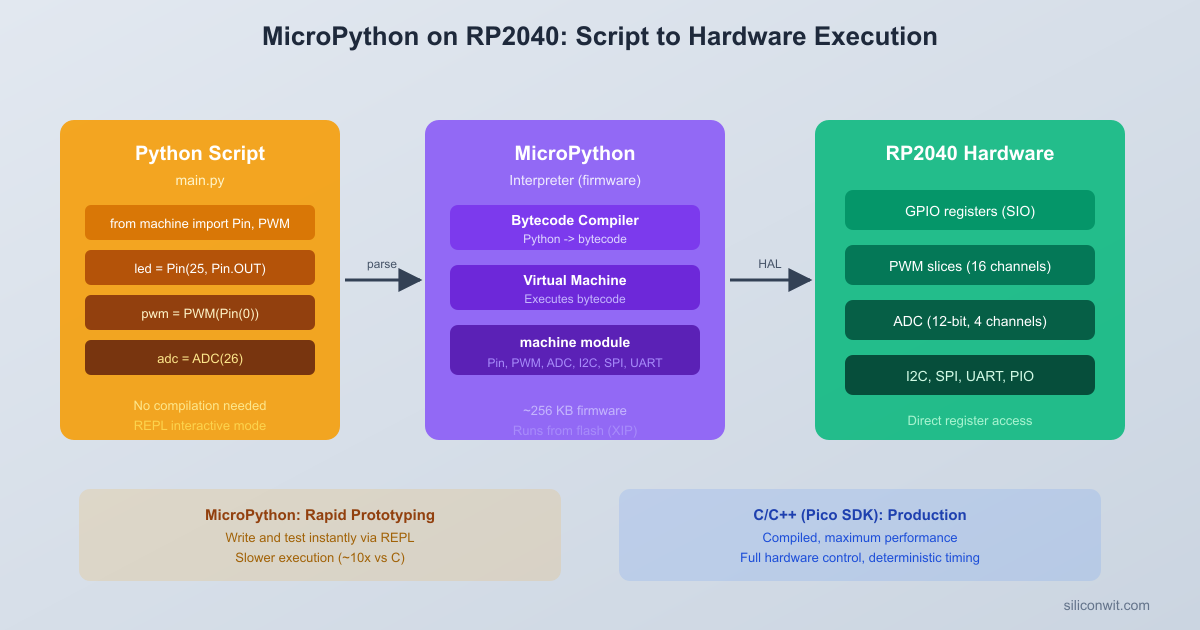This screenshot has height=630, width=1200.
Task: Expand the Python Script panel
Action: point(200,153)
